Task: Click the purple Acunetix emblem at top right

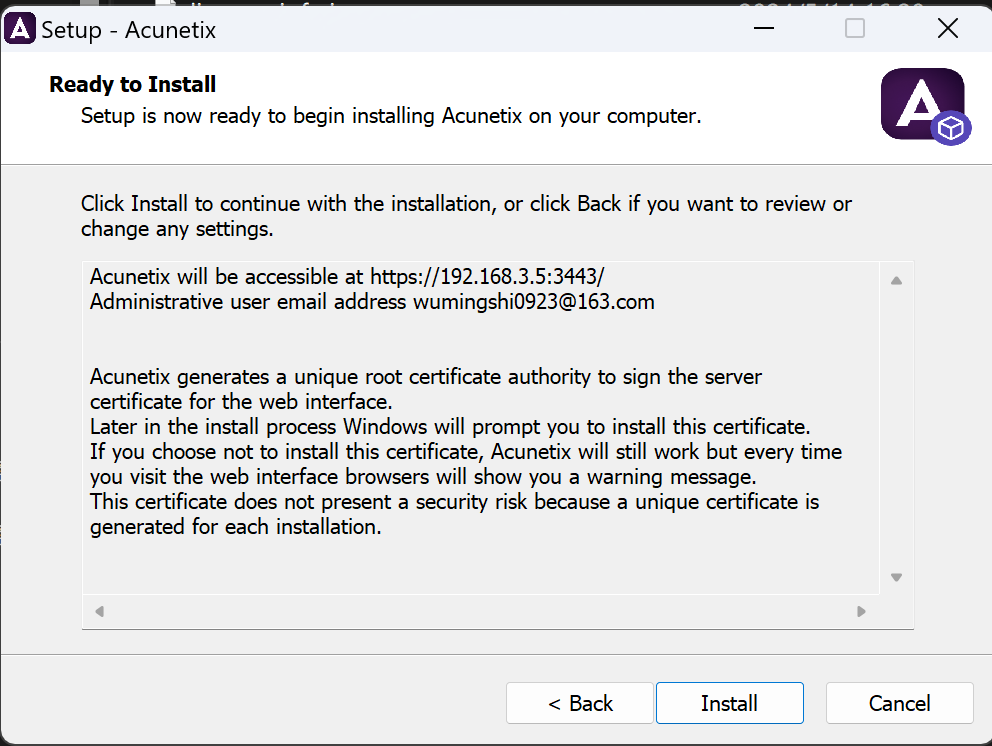Action: [922, 104]
